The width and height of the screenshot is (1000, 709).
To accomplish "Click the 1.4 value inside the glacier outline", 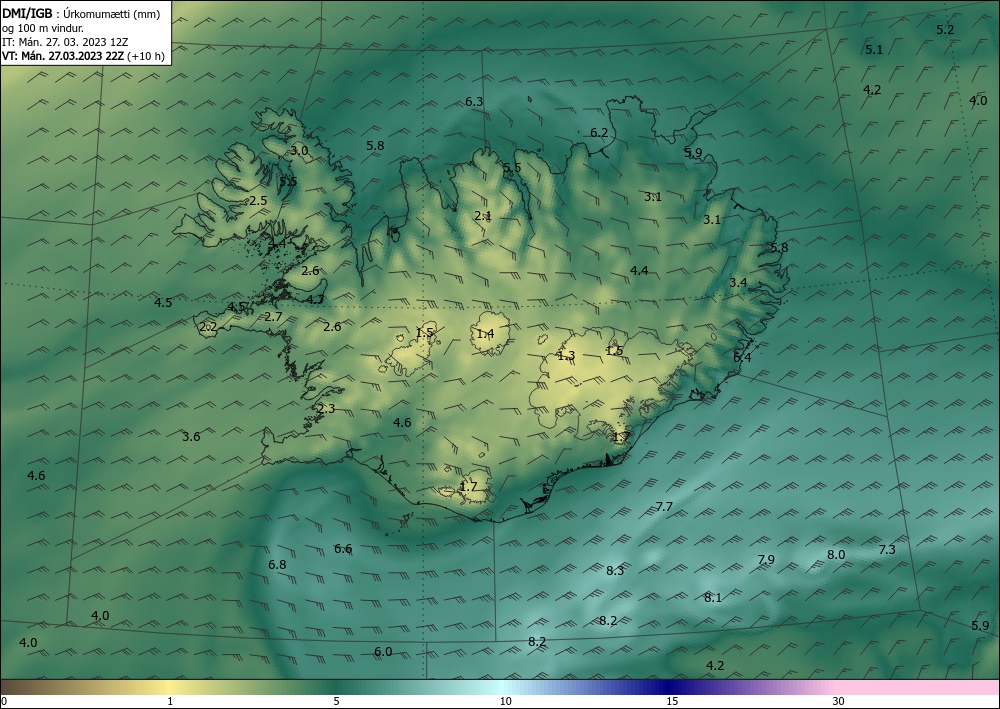I will [485, 333].
